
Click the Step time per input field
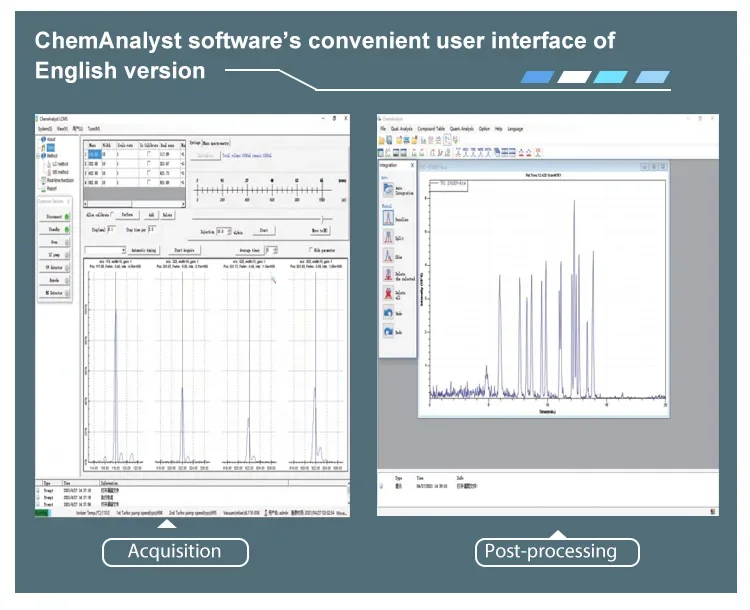[152, 230]
